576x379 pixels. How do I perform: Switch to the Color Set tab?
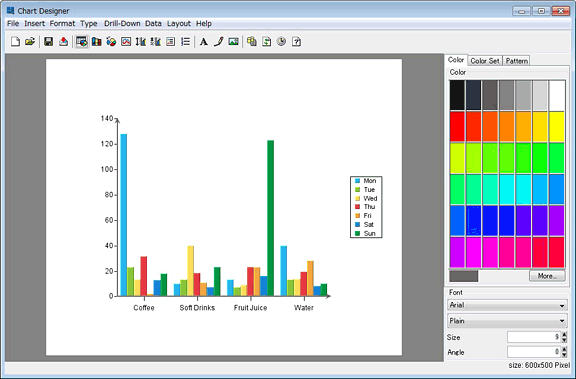(485, 61)
